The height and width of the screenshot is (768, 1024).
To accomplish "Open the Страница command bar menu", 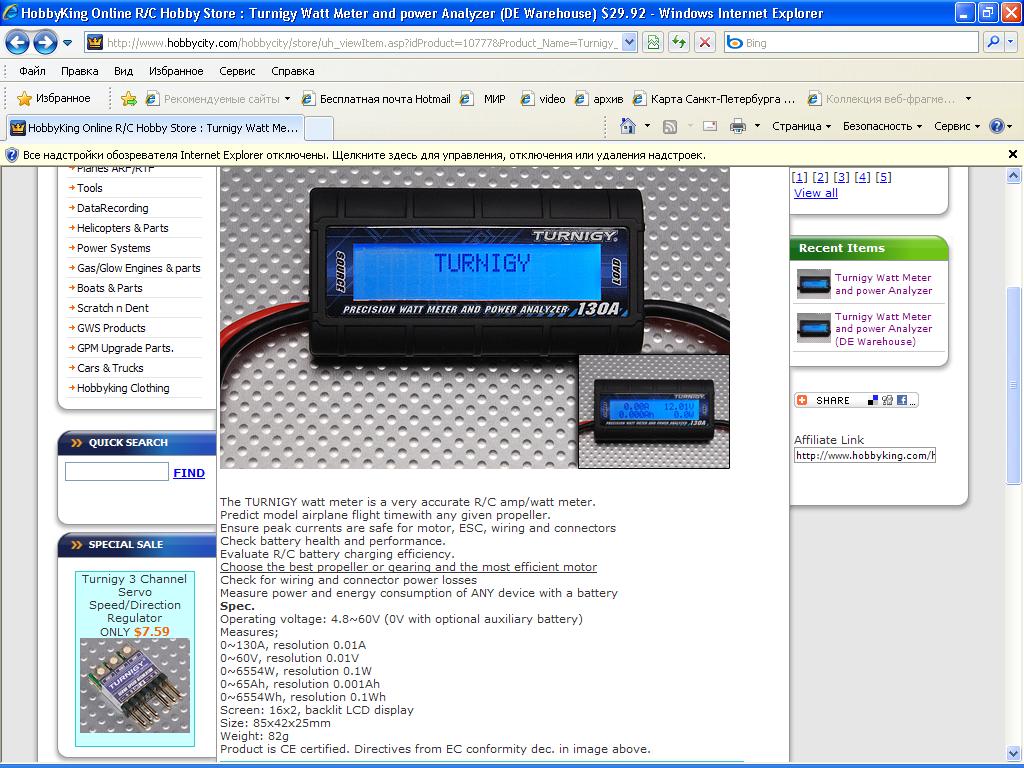I will tap(801, 126).
